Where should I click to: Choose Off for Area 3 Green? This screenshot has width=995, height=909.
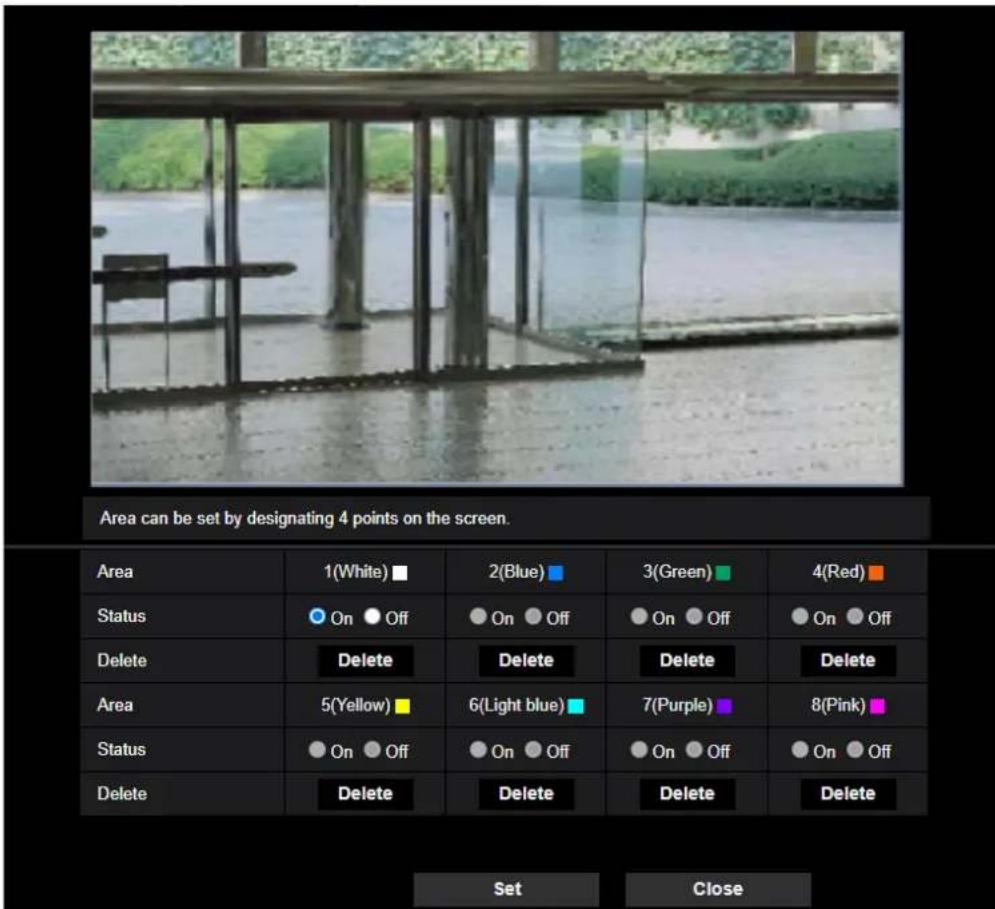point(695,616)
